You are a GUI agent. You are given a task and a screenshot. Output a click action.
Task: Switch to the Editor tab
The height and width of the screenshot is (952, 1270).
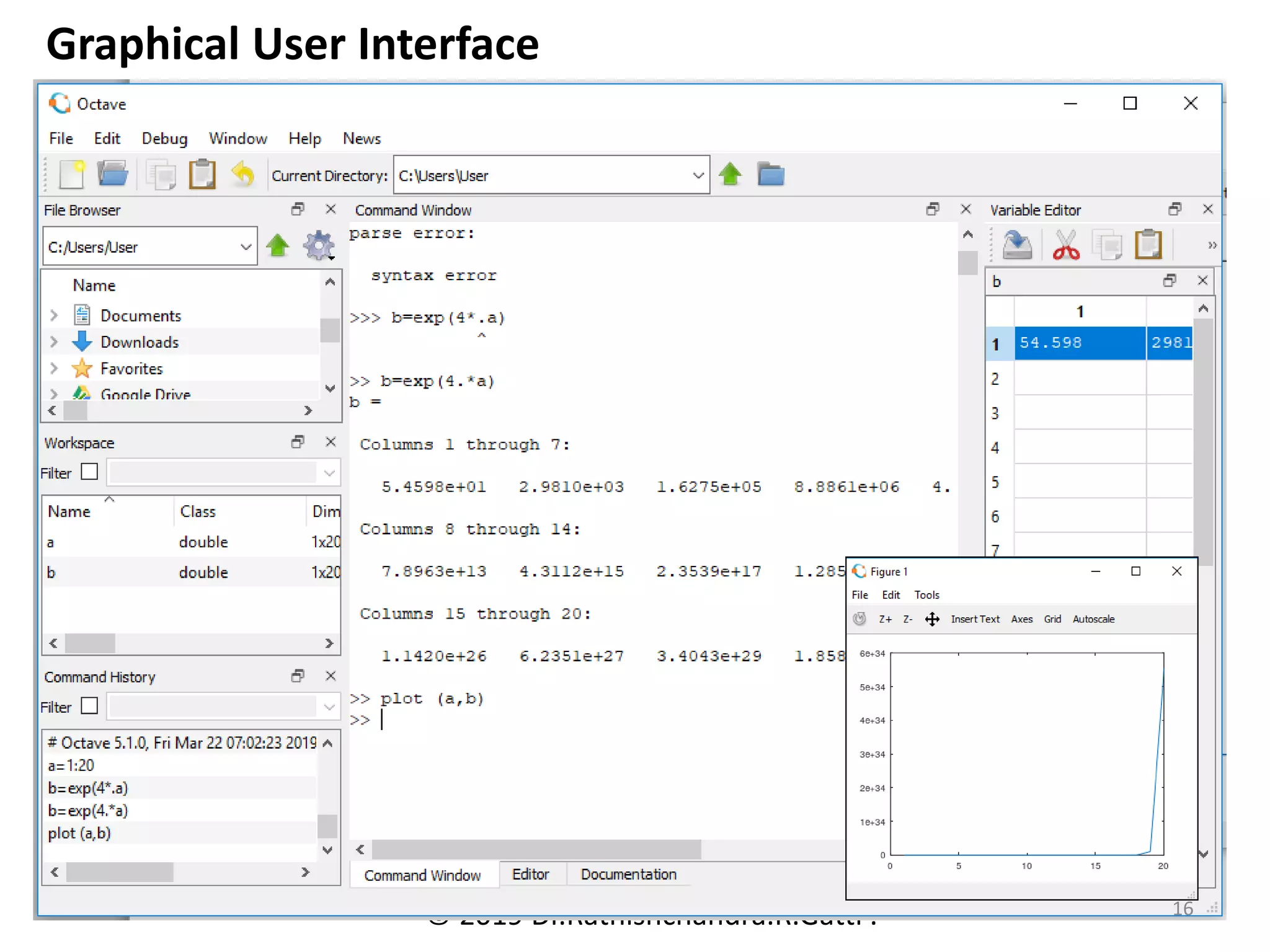click(530, 875)
